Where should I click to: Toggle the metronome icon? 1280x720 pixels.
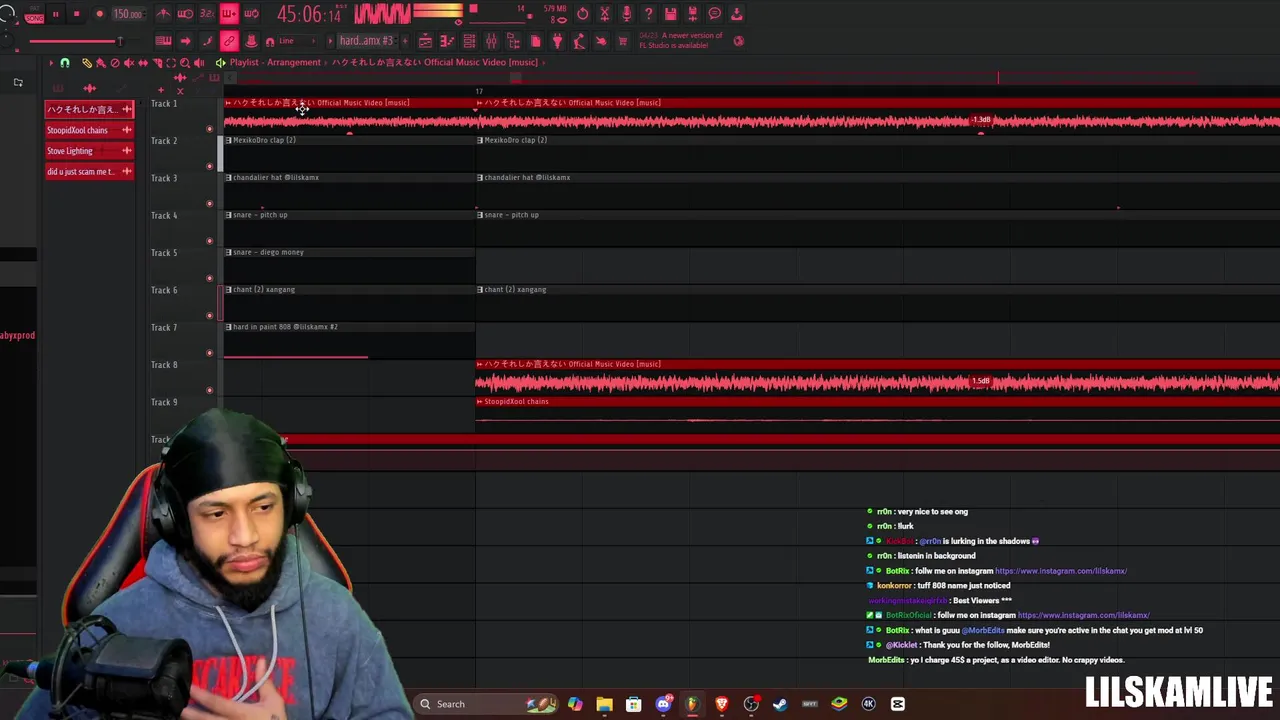[163, 14]
